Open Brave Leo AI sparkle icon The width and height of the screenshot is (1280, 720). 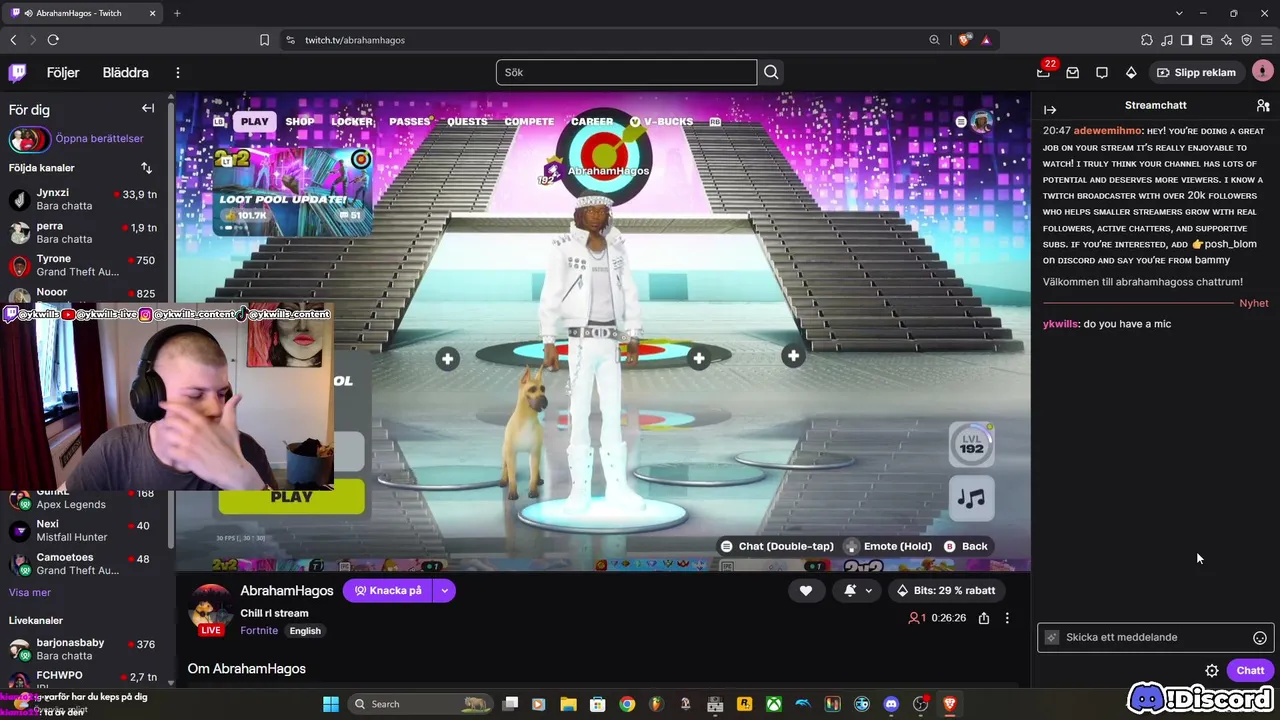coord(1226,40)
